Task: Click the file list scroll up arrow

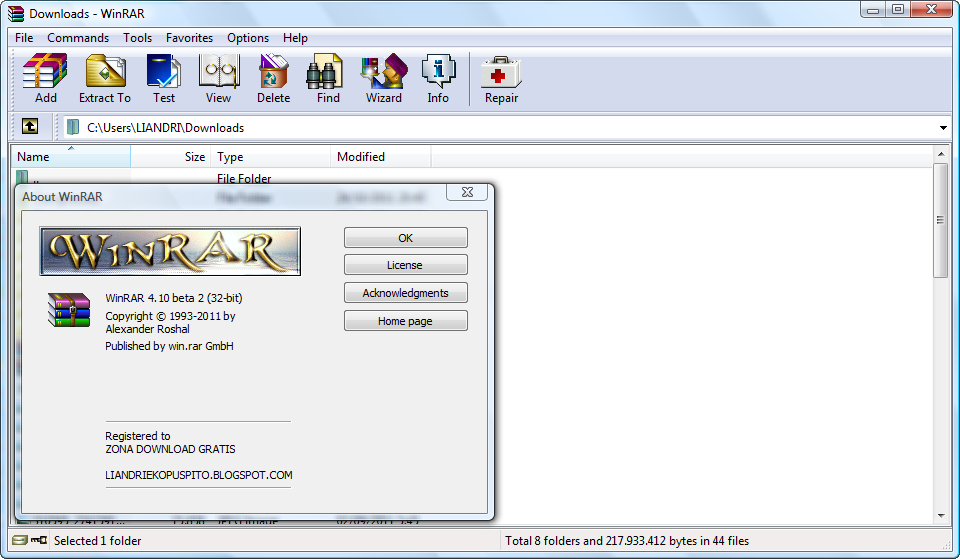Action: tap(941, 154)
